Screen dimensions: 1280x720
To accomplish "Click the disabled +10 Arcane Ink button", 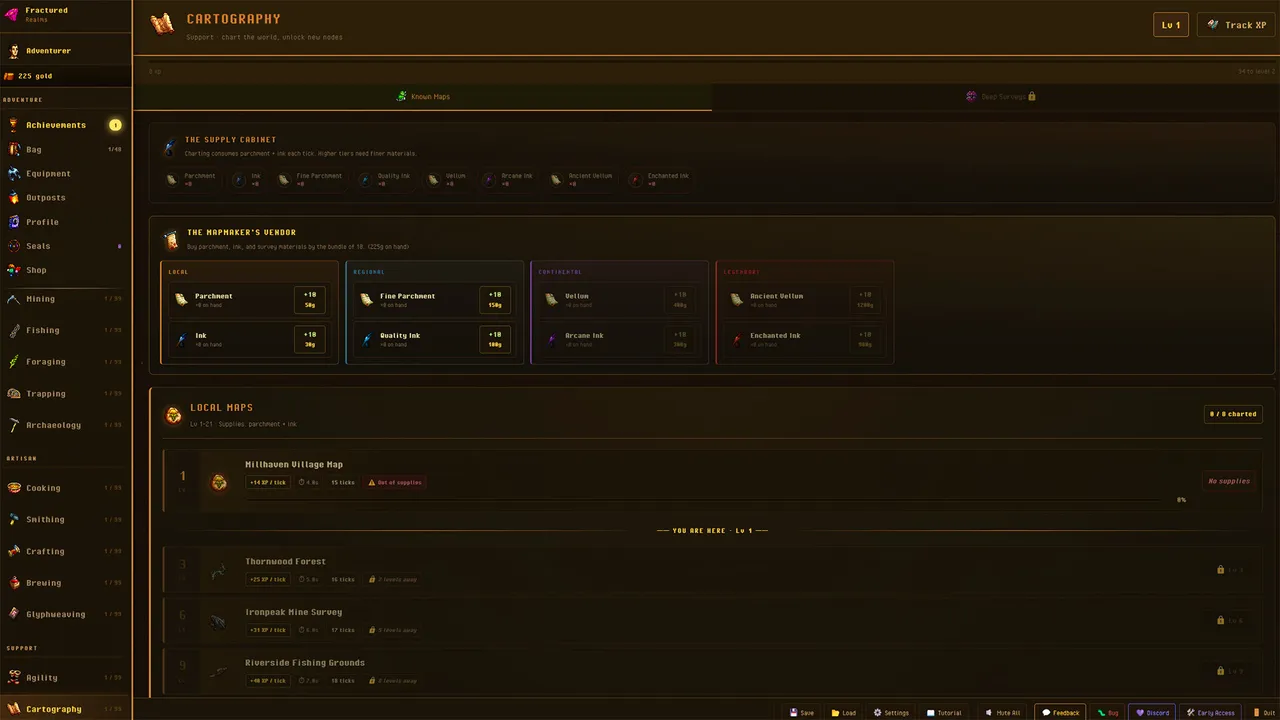I will (x=680, y=339).
